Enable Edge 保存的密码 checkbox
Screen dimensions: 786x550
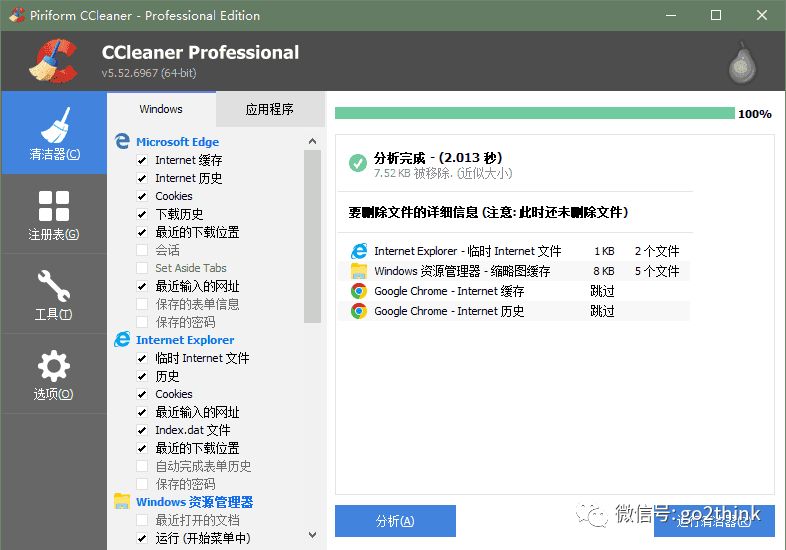pyautogui.click(x=142, y=322)
